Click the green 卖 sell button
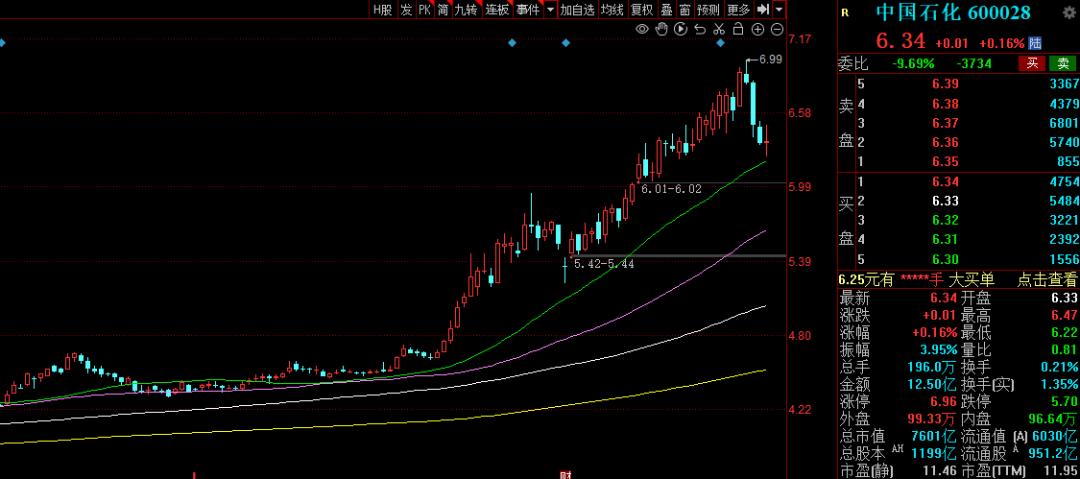The width and height of the screenshot is (1080, 479). tap(1063, 64)
